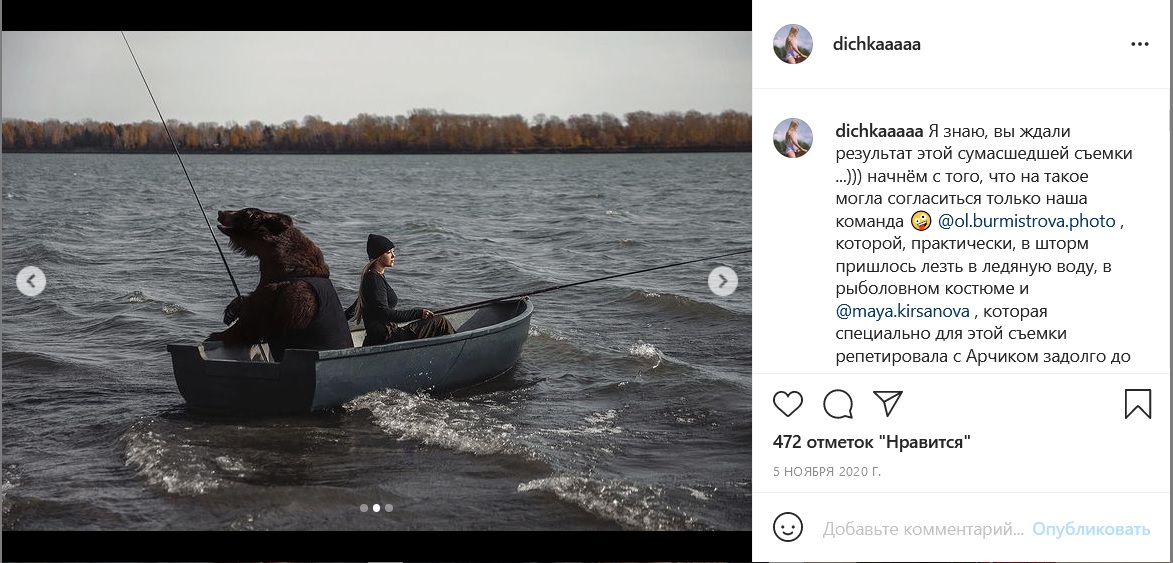
Task: Open dichkaaaaa profile avatar in header
Action: 793,44
